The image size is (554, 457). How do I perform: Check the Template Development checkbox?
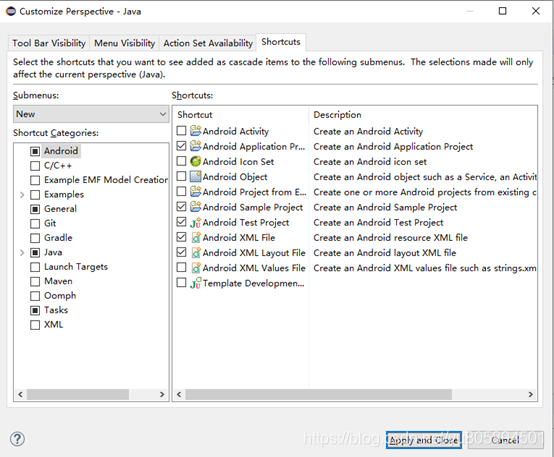pos(181,283)
